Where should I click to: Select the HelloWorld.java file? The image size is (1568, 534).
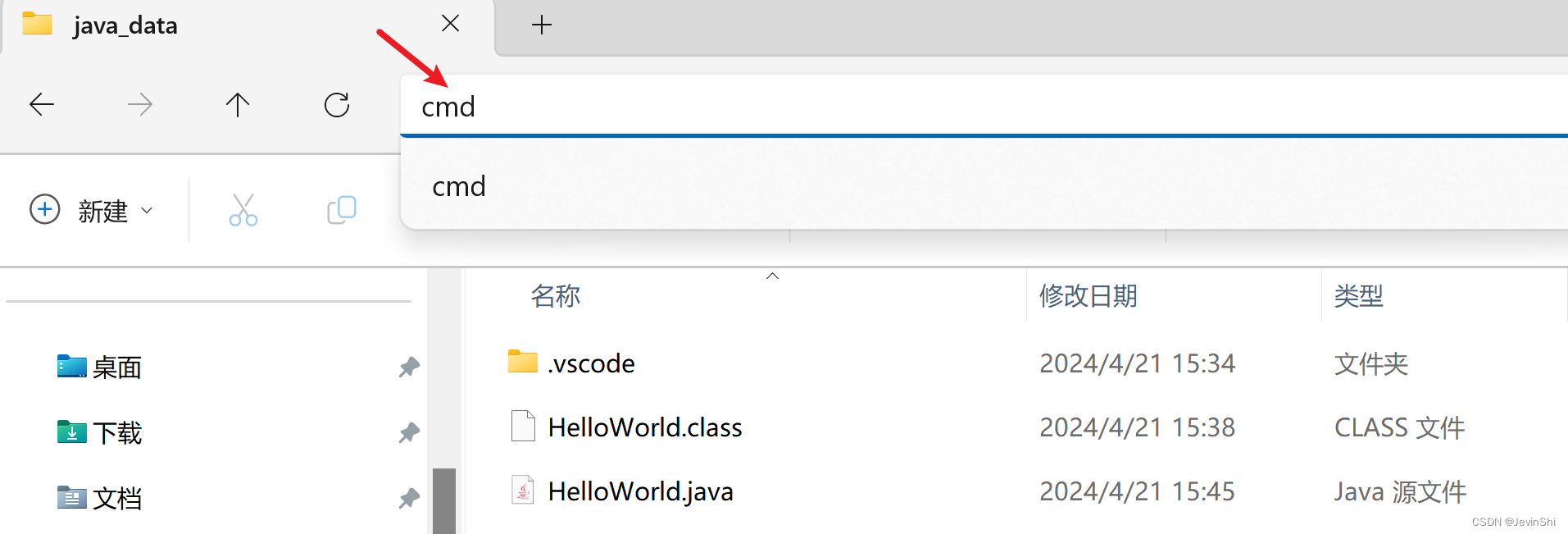[640, 491]
